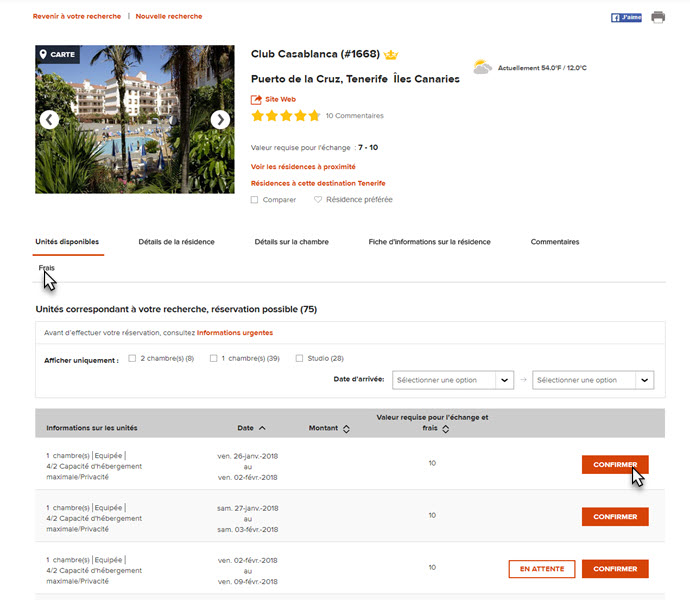Screen dimensions: 690x600
Task: Confirm the 26-janv.-2018 unit
Action: click(x=615, y=464)
